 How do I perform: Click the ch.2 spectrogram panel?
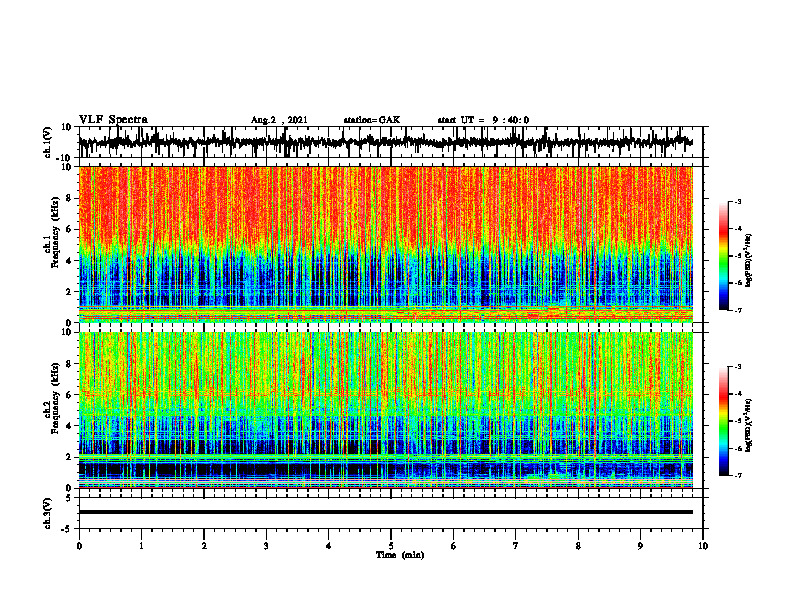tap(385, 410)
